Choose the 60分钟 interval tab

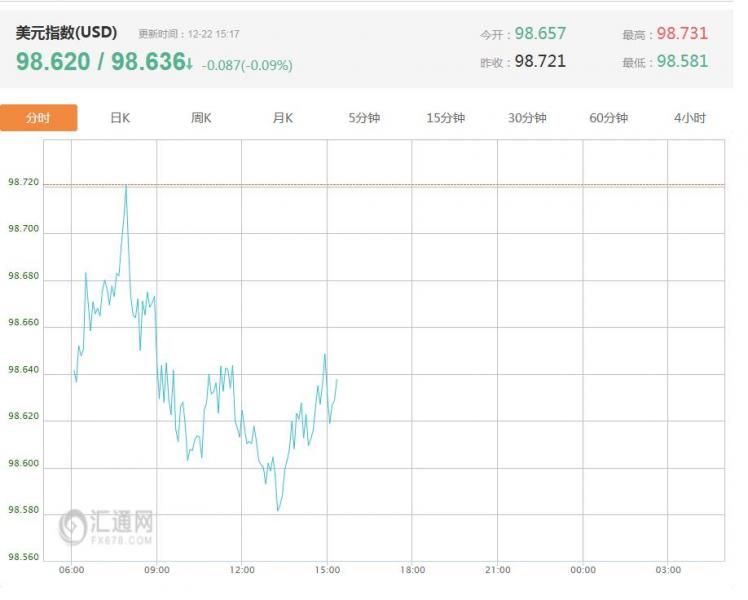coord(609,118)
